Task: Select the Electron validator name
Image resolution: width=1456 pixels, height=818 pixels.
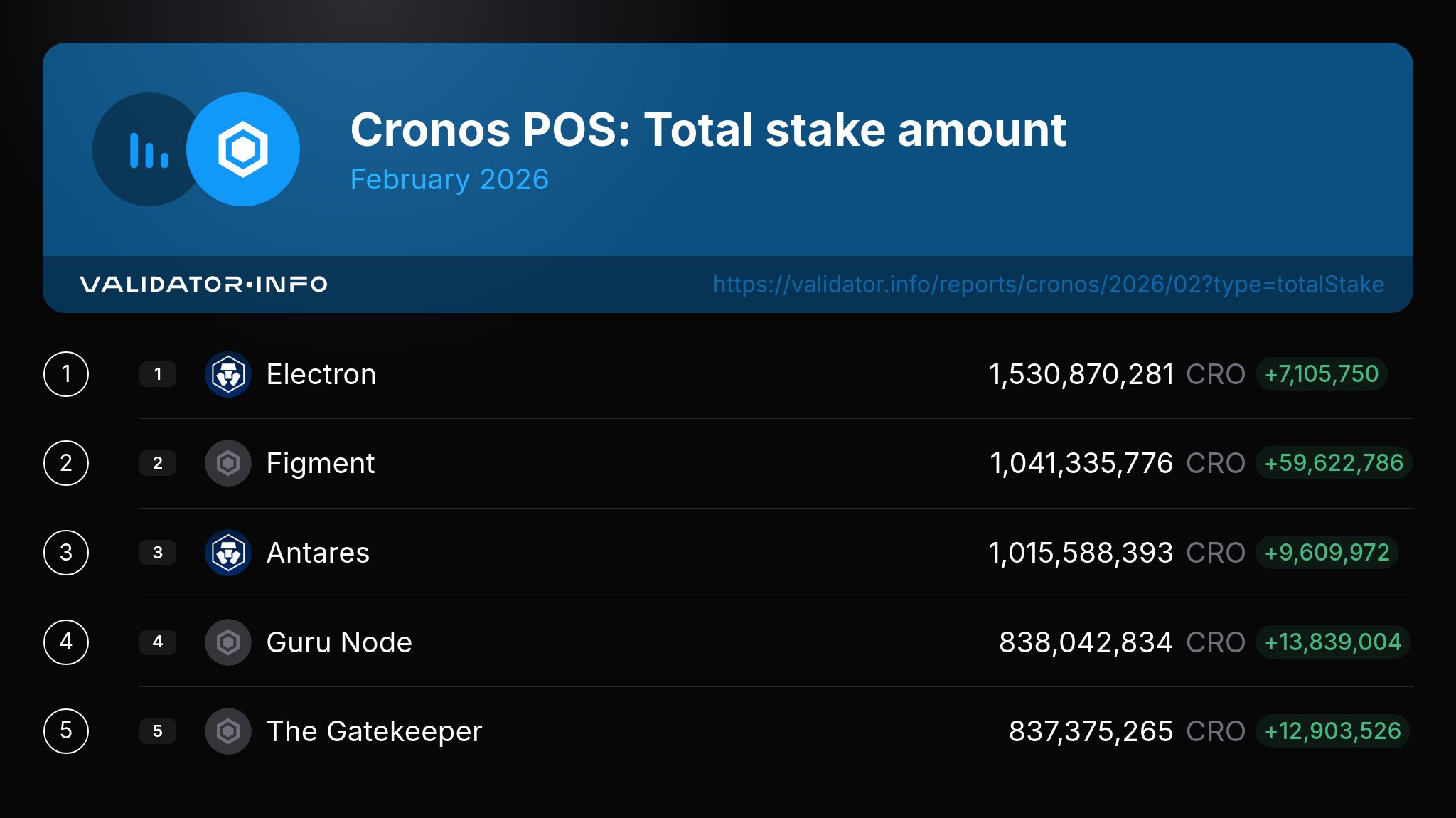Action: click(x=321, y=374)
